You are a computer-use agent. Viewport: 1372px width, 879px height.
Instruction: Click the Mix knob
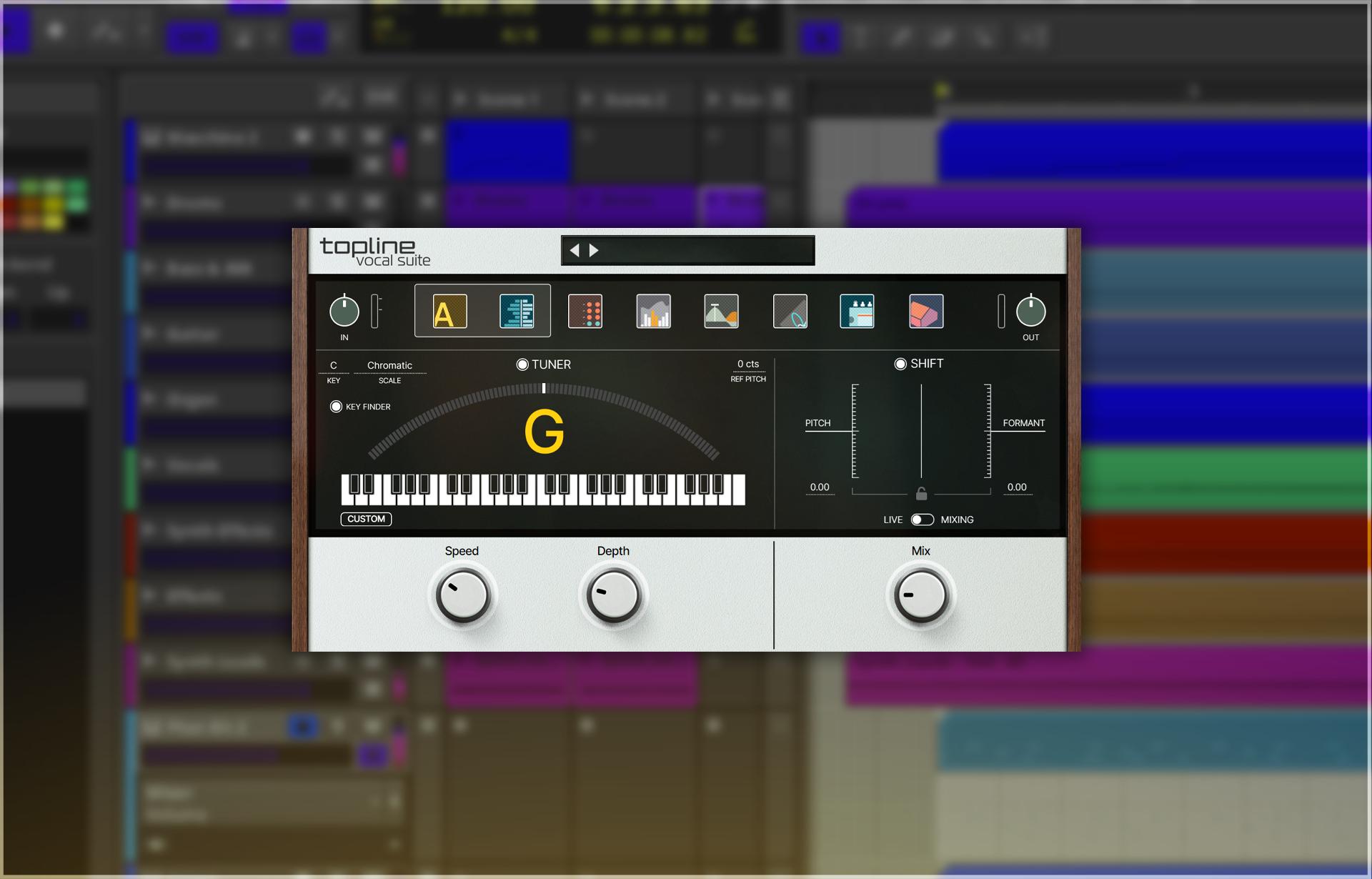921,595
